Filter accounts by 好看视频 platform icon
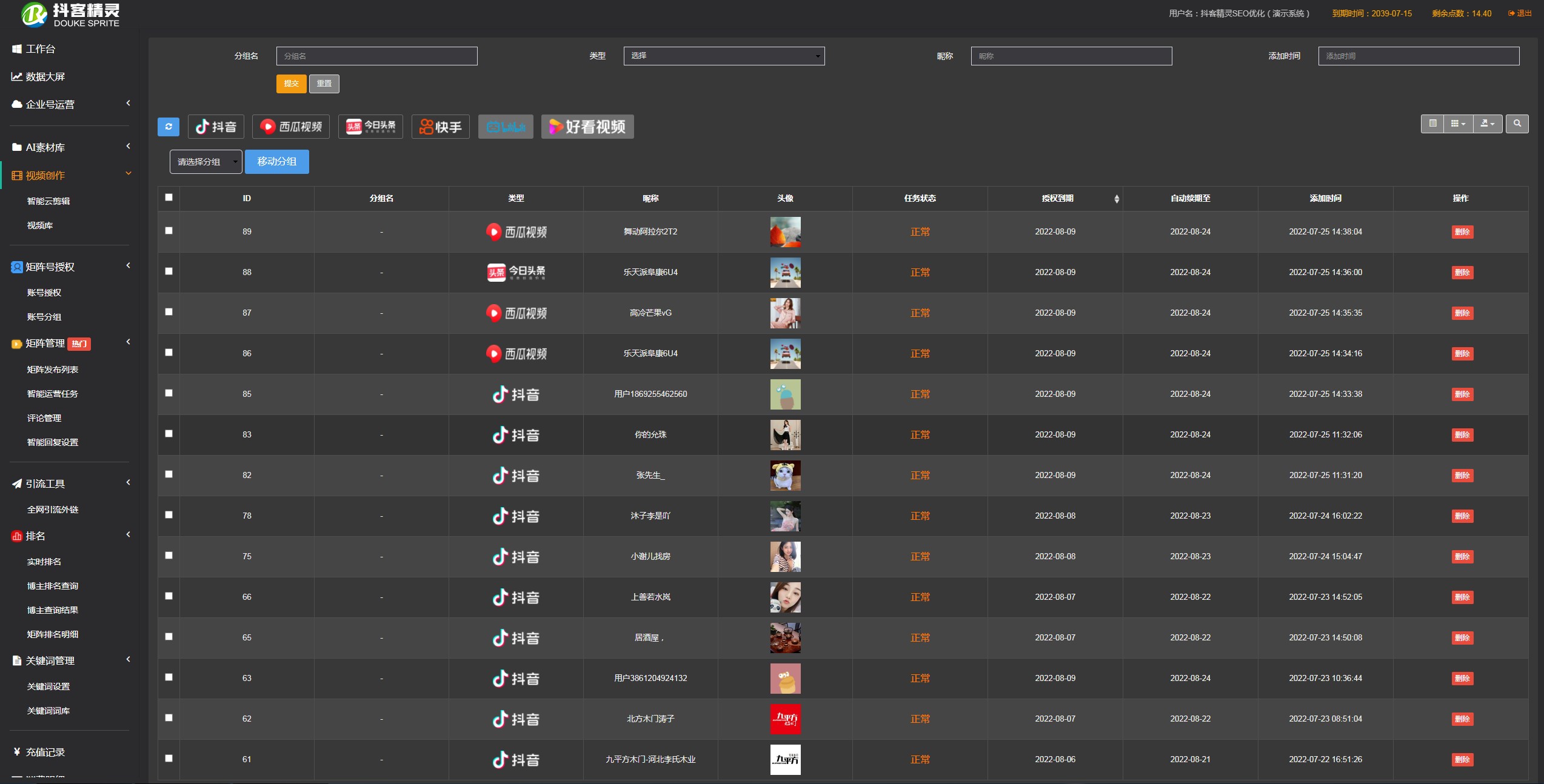 pos(587,127)
